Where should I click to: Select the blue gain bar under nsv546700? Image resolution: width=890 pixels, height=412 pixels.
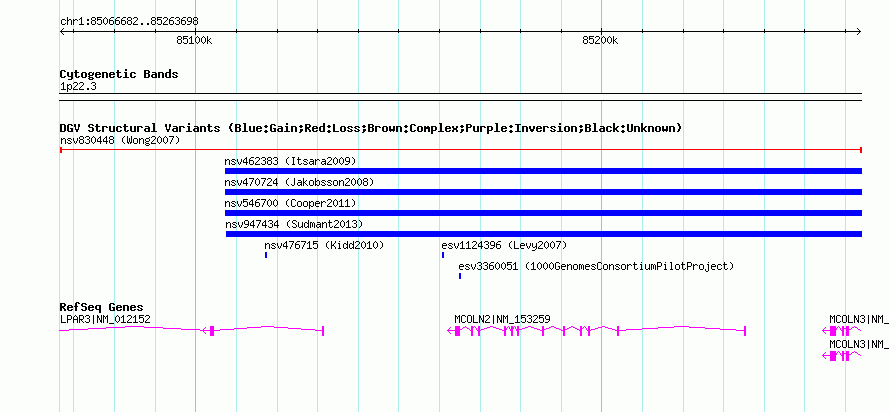pos(543,213)
